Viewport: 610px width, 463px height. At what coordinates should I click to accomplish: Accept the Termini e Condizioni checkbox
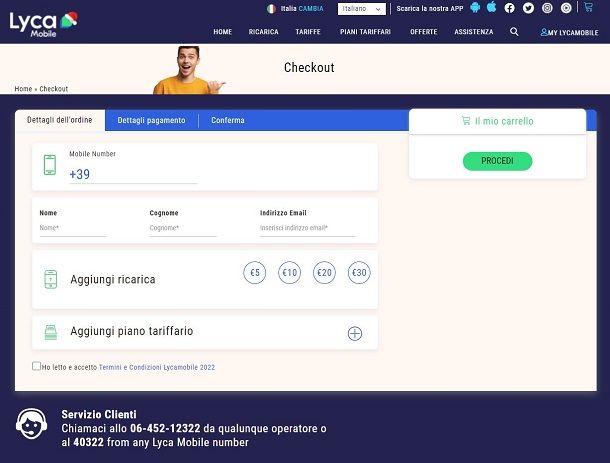pos(36,366)
